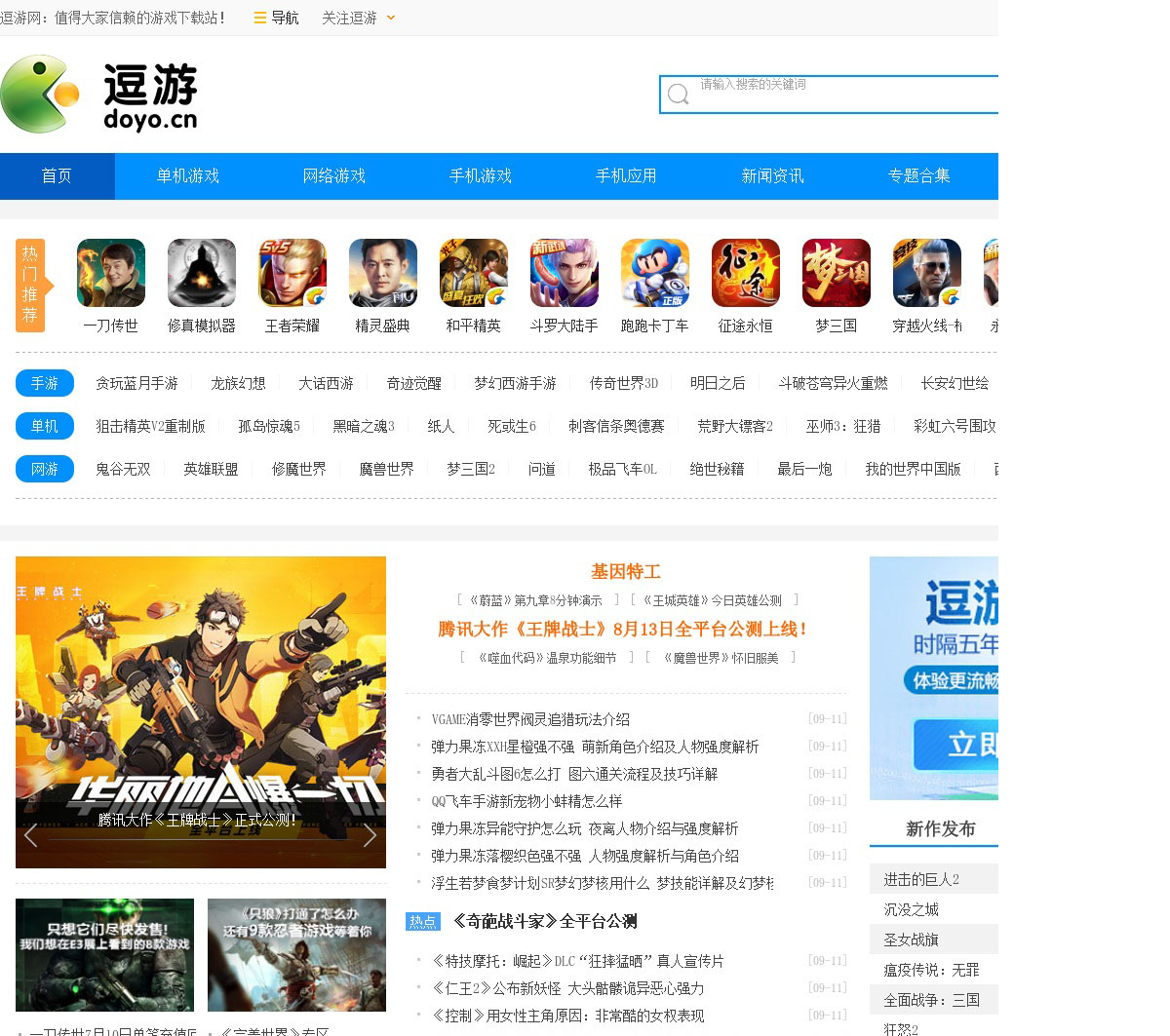Open the E3 8款游戏 thumbnail
The height and width of the screenshot is (1036, 1170).
[104, 955]
